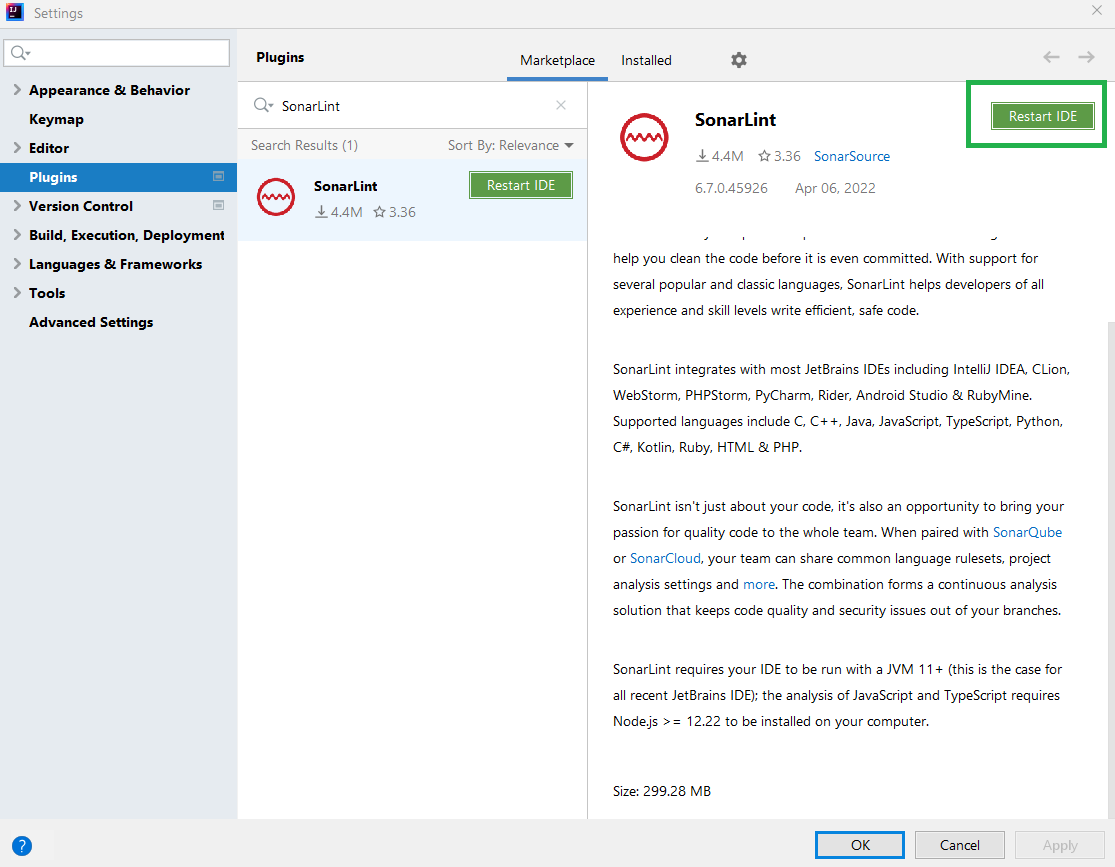
Task: Expand the Editor settings section
Action: point(17,148)
